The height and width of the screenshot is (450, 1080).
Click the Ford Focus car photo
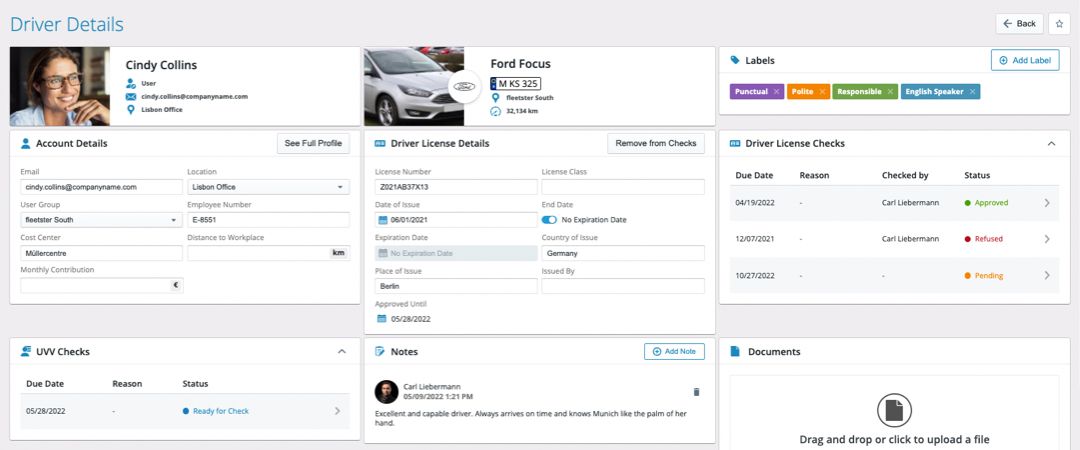click(x=414, y=86)
